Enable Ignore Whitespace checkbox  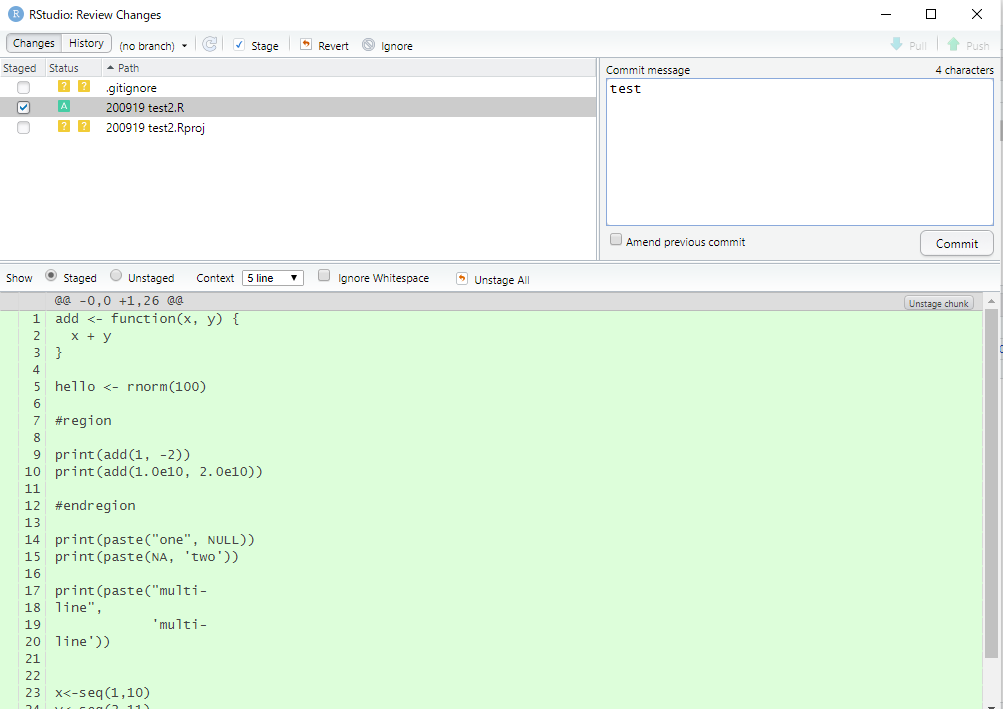(x=324, y=276)
